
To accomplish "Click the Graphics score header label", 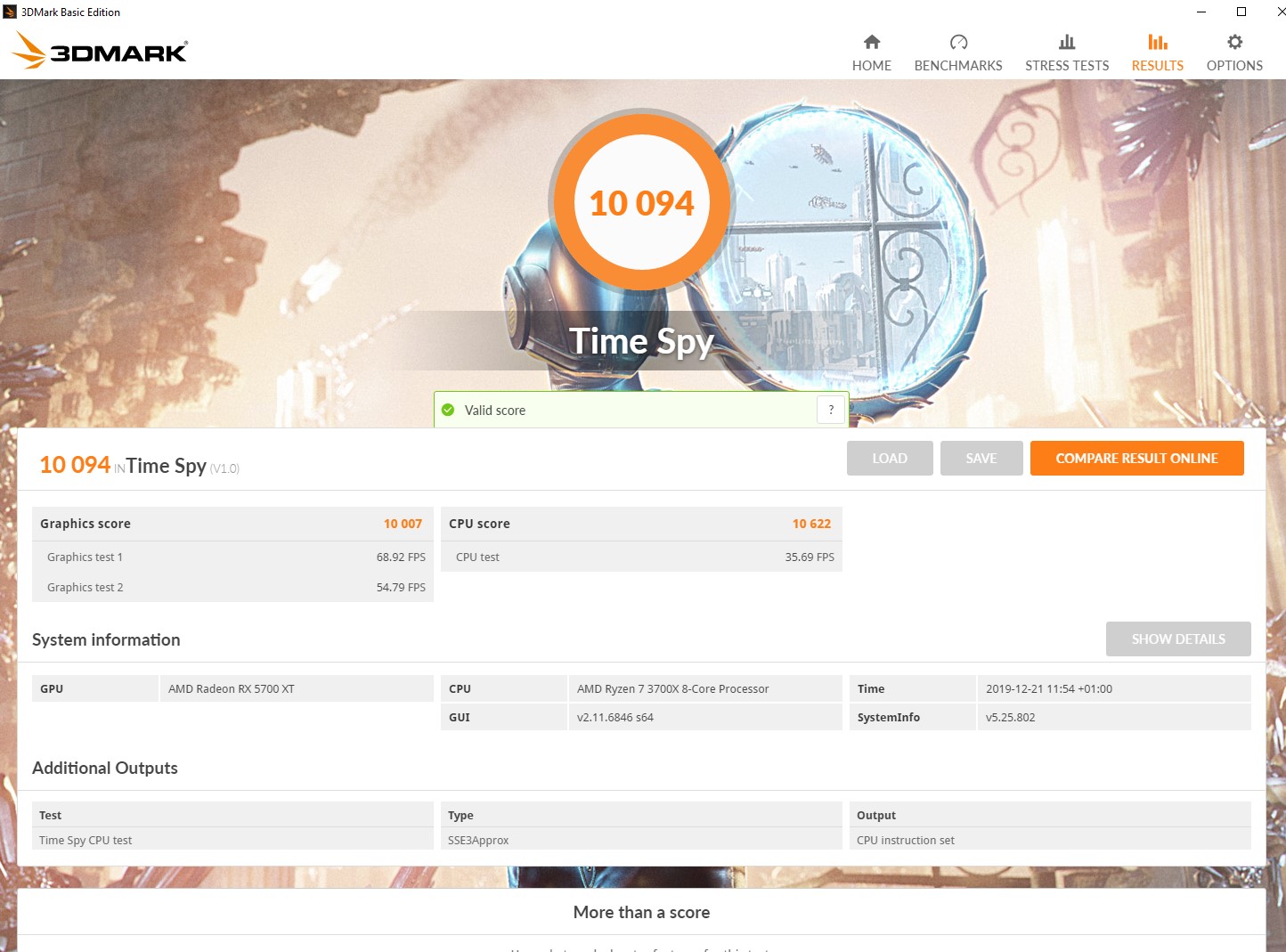I will click(85, 524).
